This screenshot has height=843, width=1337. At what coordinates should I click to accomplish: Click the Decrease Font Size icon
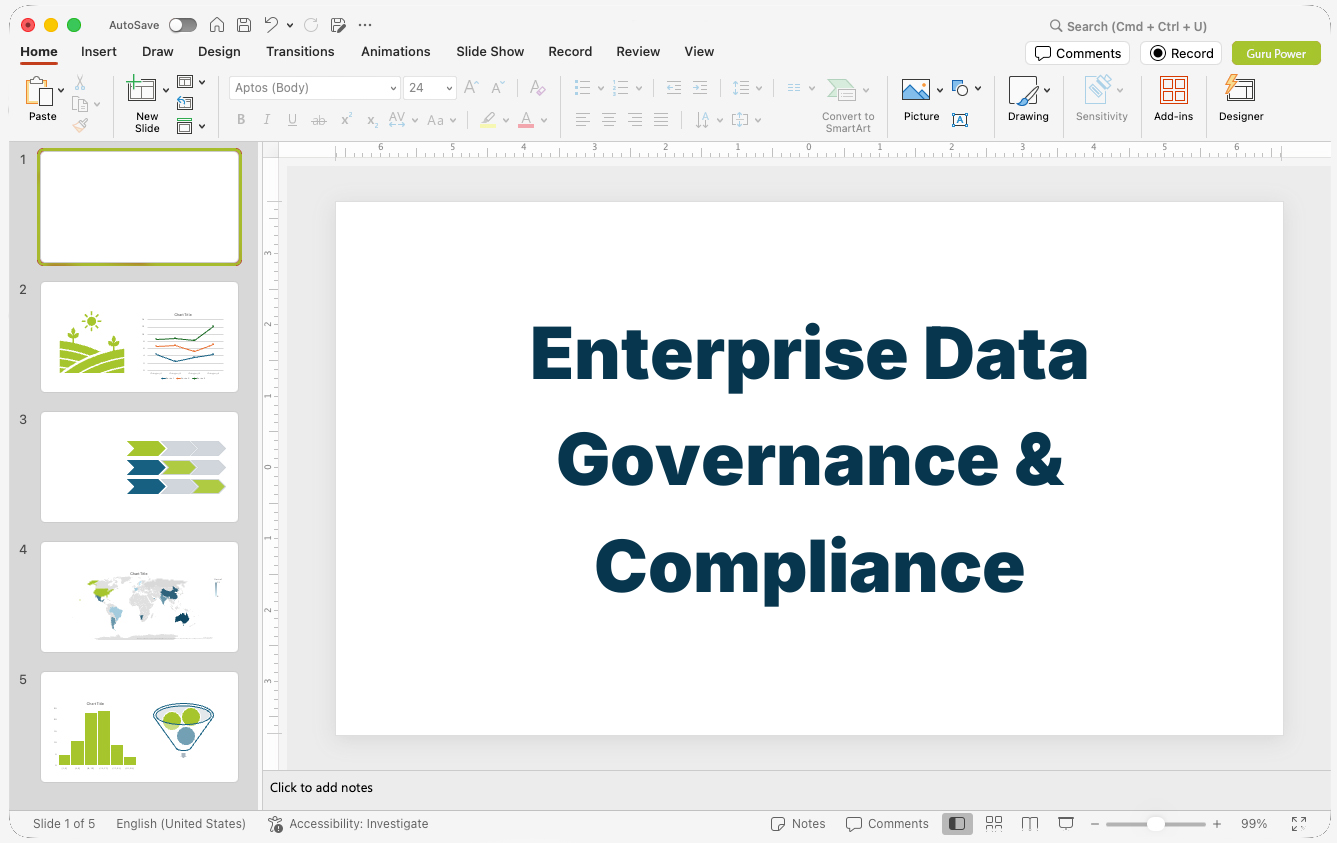497,88
